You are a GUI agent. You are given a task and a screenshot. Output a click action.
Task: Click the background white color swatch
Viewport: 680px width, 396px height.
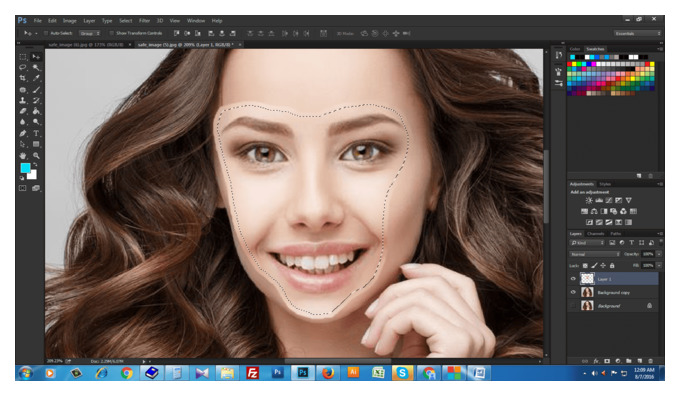(33, 175)
